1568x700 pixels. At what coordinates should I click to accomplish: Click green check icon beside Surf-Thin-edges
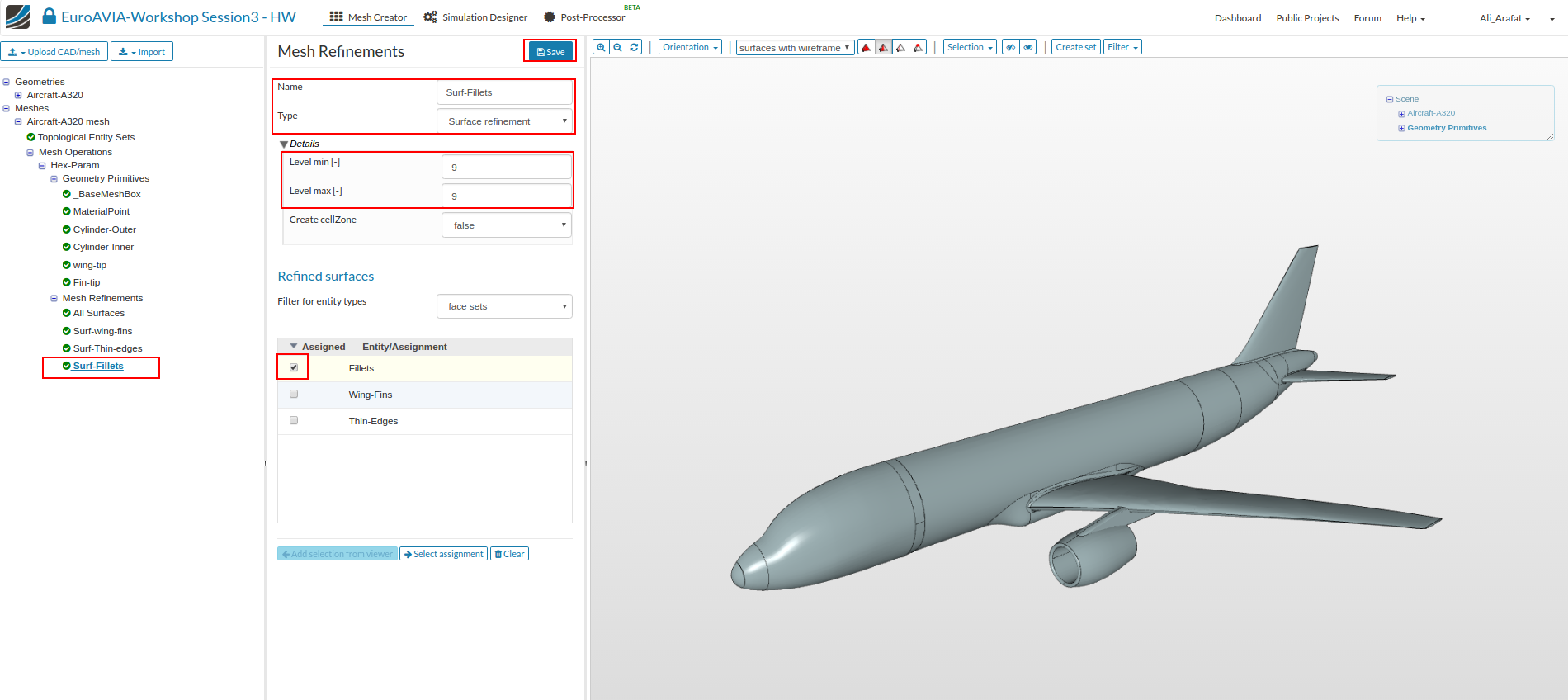[x=67, y=348]
